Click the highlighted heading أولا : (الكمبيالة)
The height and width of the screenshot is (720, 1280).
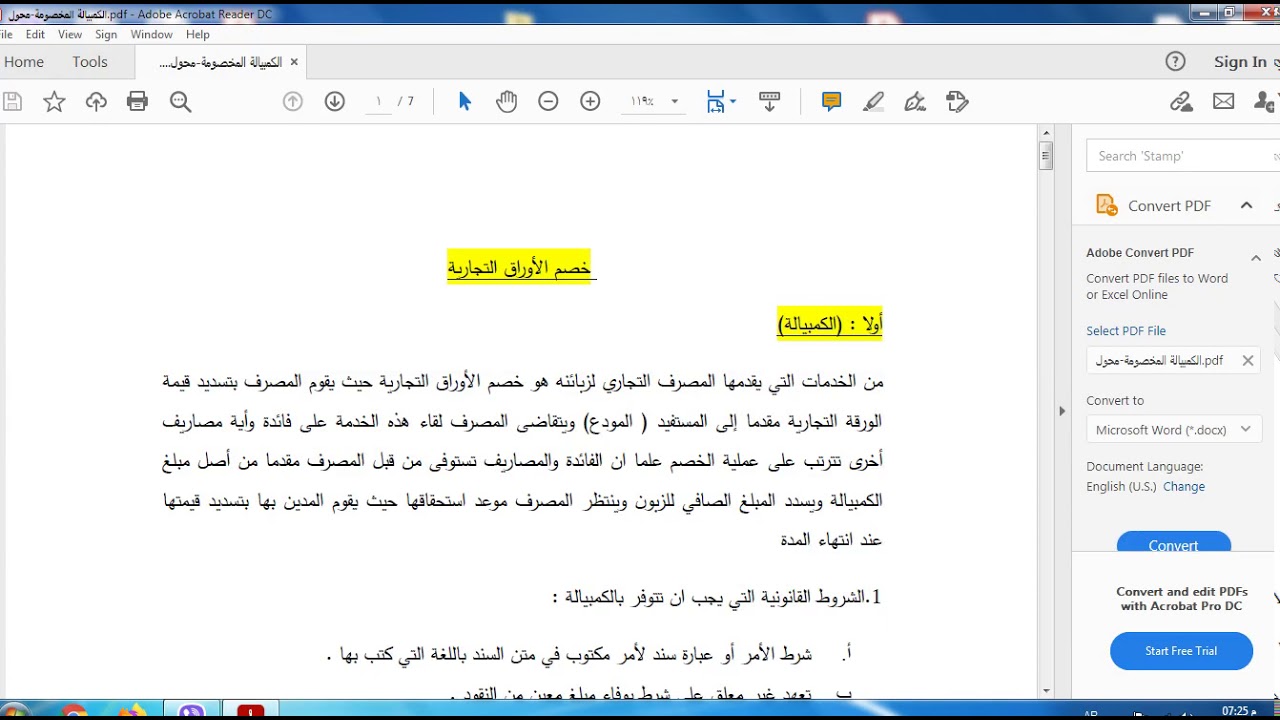point(830,324)
